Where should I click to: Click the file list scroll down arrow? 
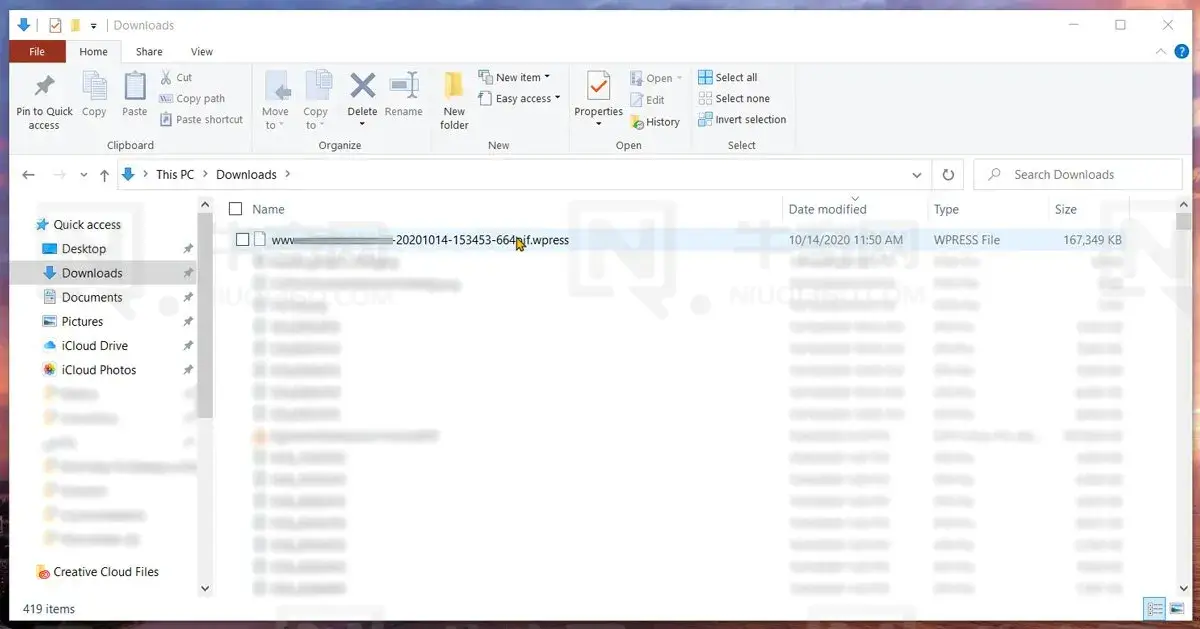tap(1185, 589)
